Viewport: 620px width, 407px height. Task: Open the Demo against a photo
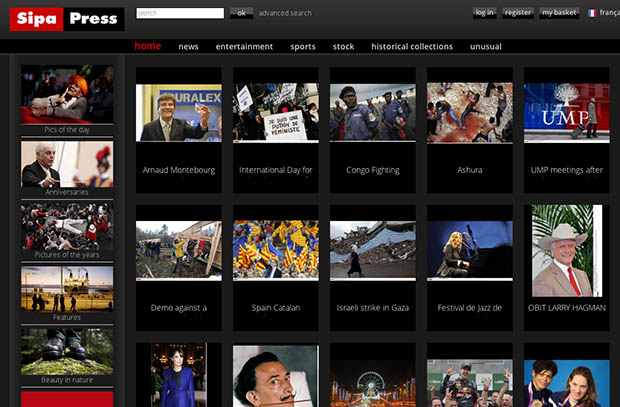click(179, 251)
